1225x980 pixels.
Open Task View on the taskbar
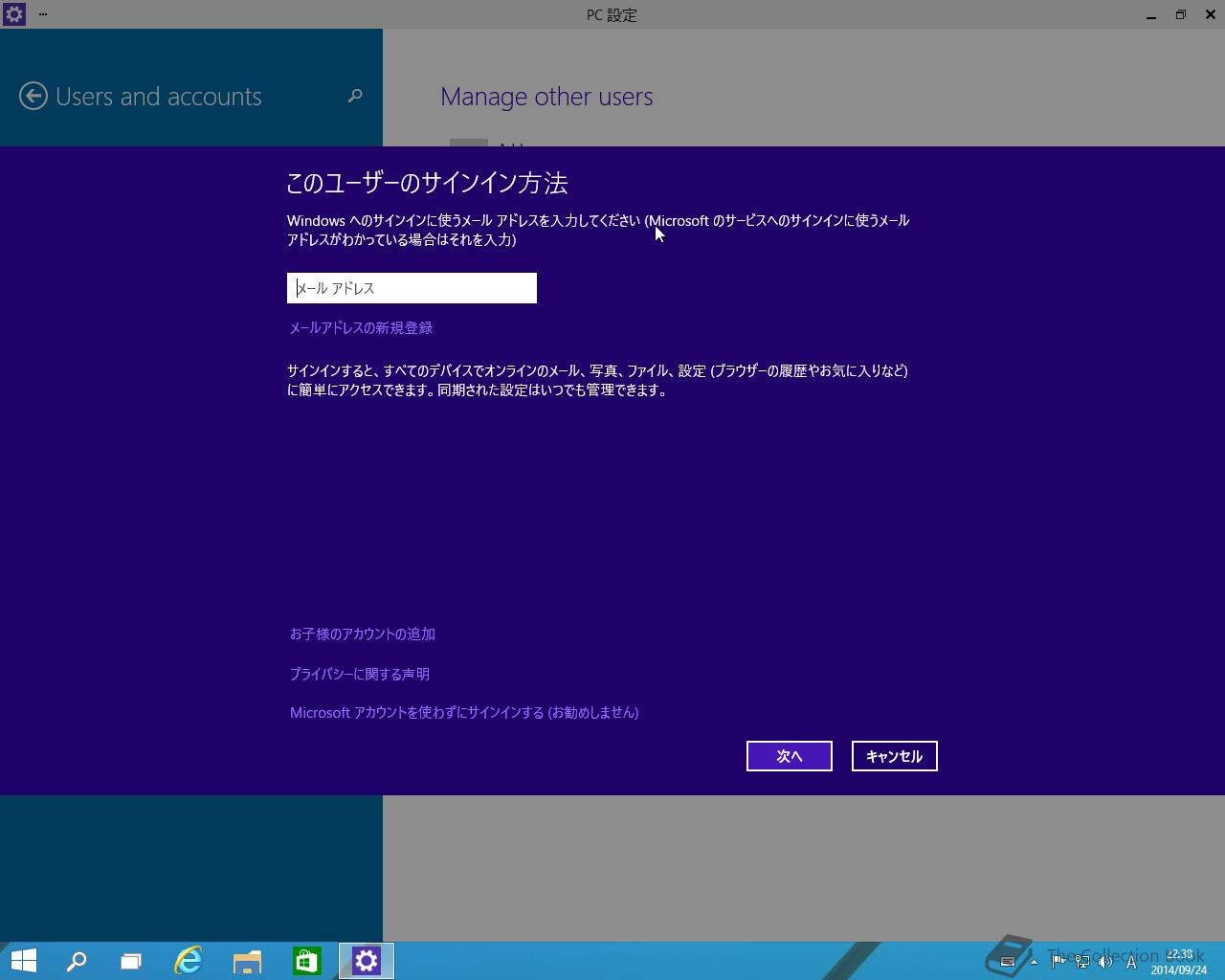[x=131, y=961]
